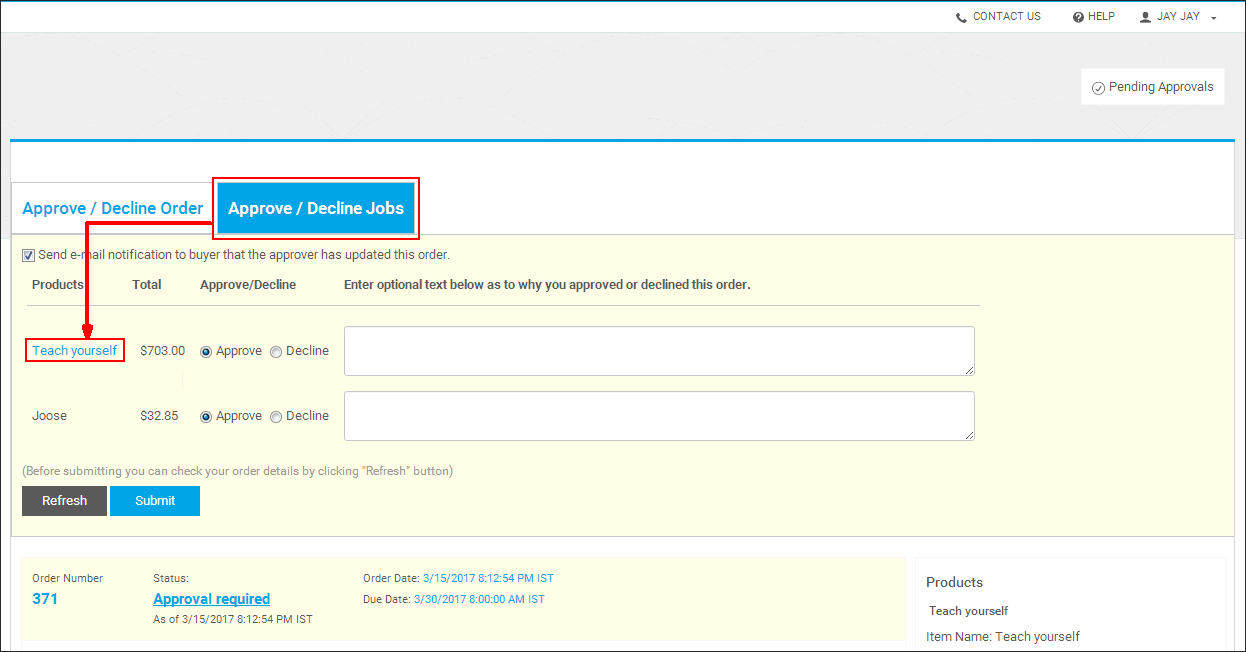Open the Teach yourself product link
1246x652 pixels.
pos(75,350)
